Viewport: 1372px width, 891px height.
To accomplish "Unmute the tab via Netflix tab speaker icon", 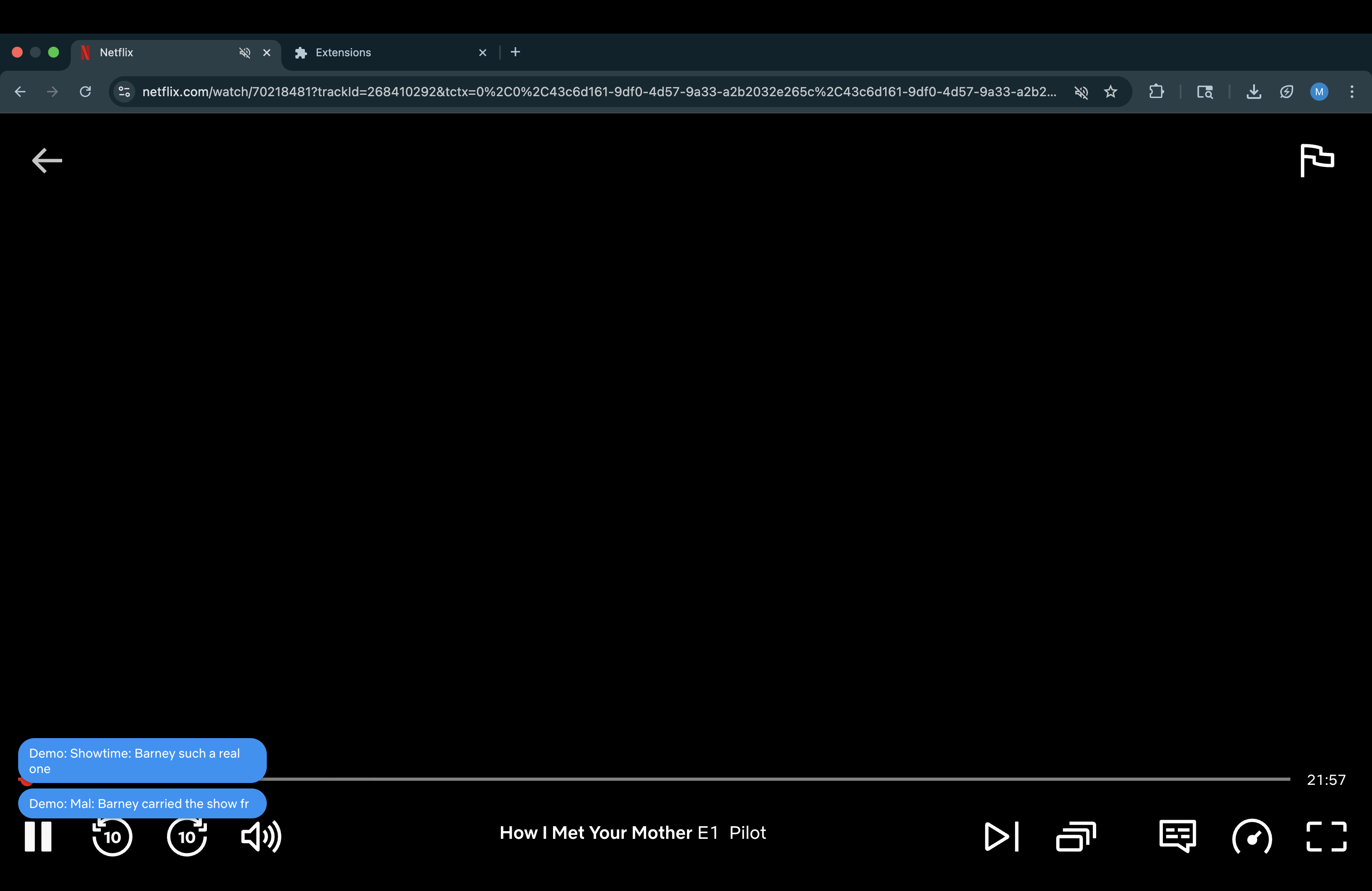I will pos(245,53).
